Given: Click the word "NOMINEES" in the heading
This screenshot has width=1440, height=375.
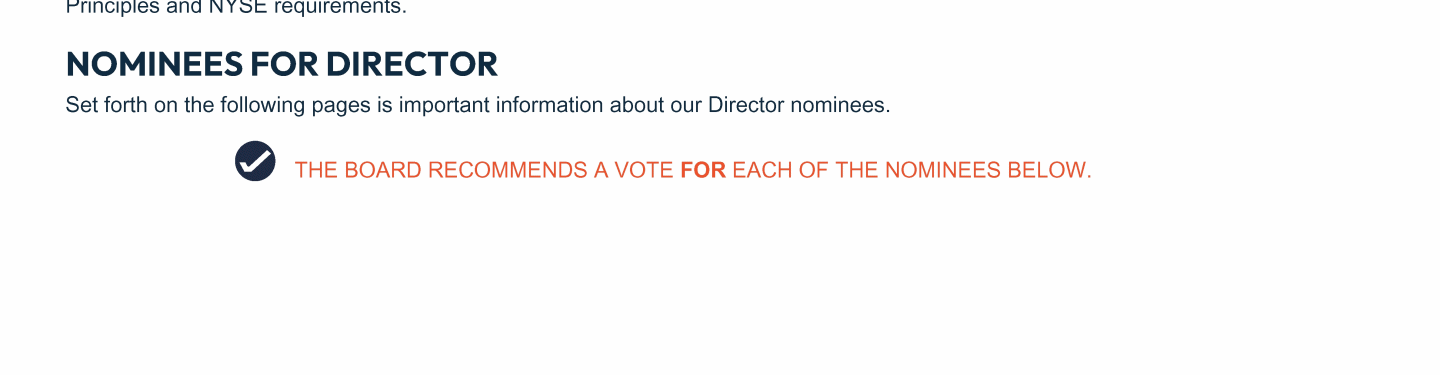Looking at the screenshot, I should tap(155, 65).
